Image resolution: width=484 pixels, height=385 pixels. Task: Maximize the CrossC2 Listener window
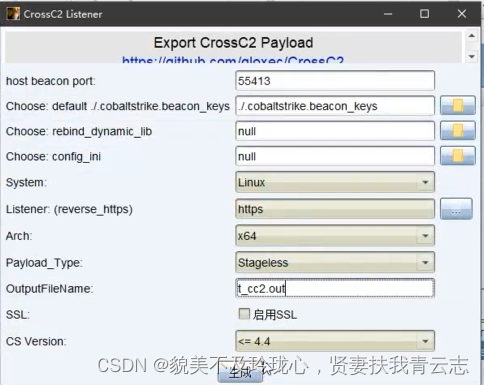[425, 14]
